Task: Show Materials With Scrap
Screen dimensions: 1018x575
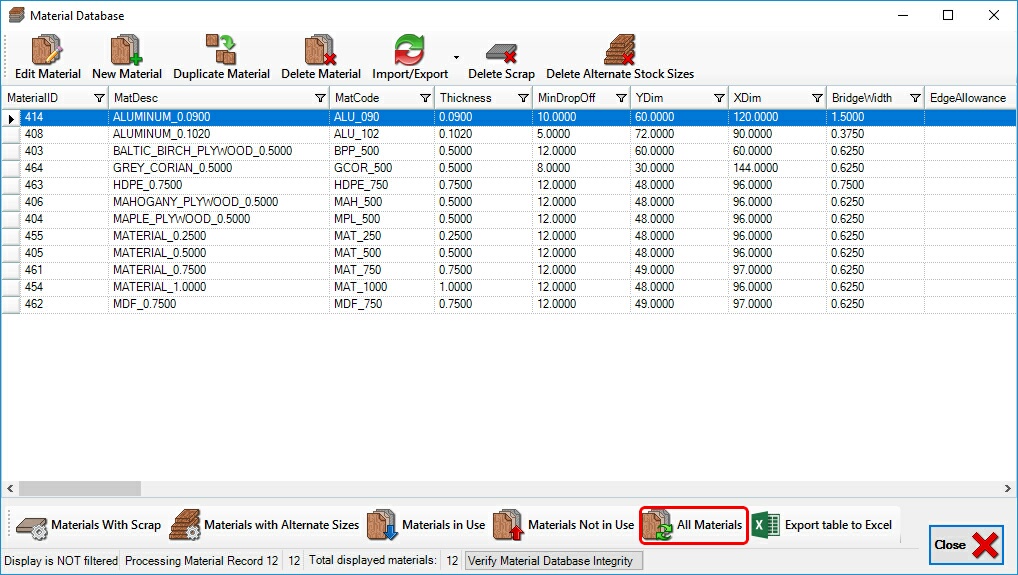Action: 88,525
